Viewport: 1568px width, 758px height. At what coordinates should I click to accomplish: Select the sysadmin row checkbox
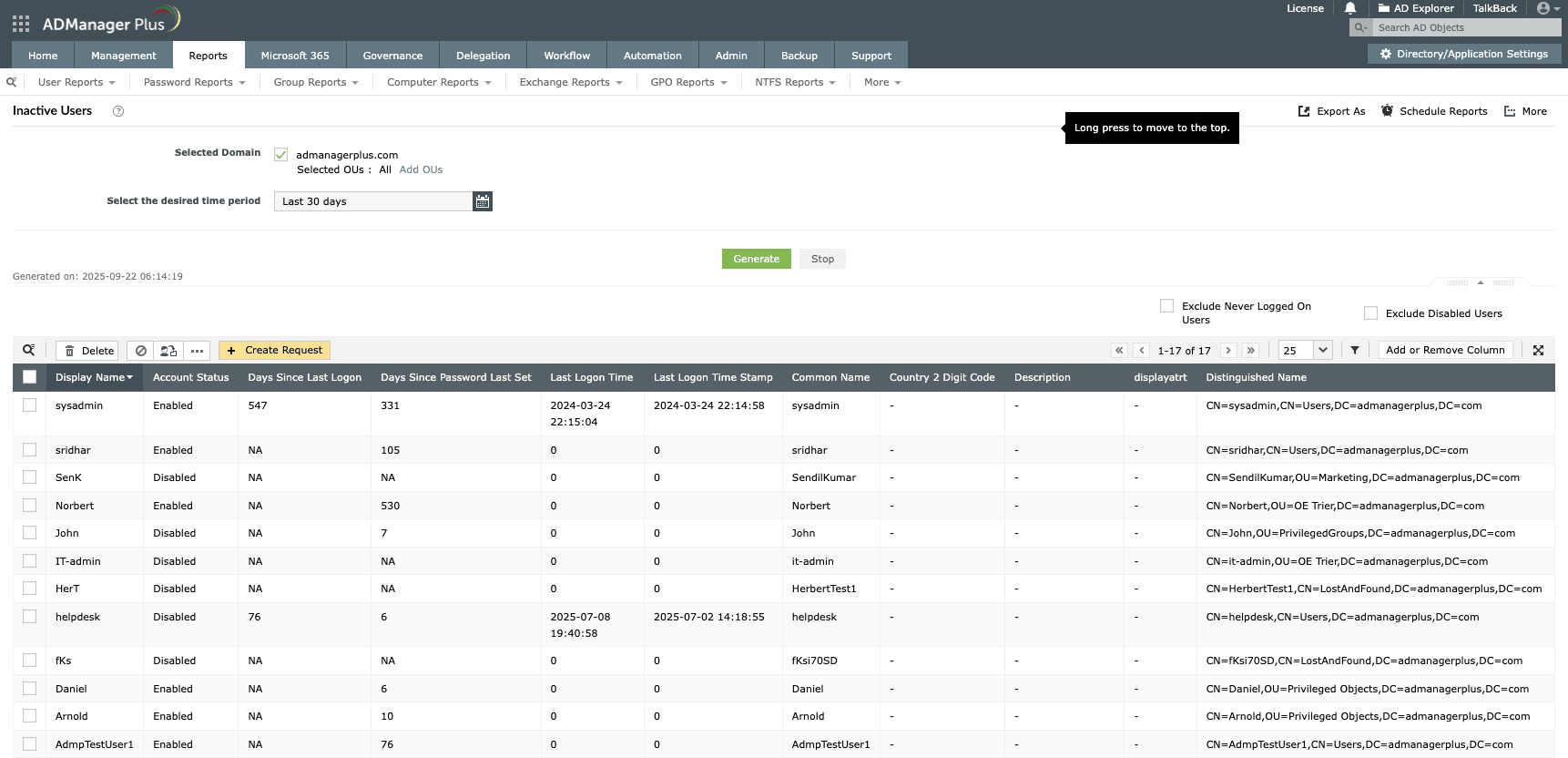pos(29,405)
